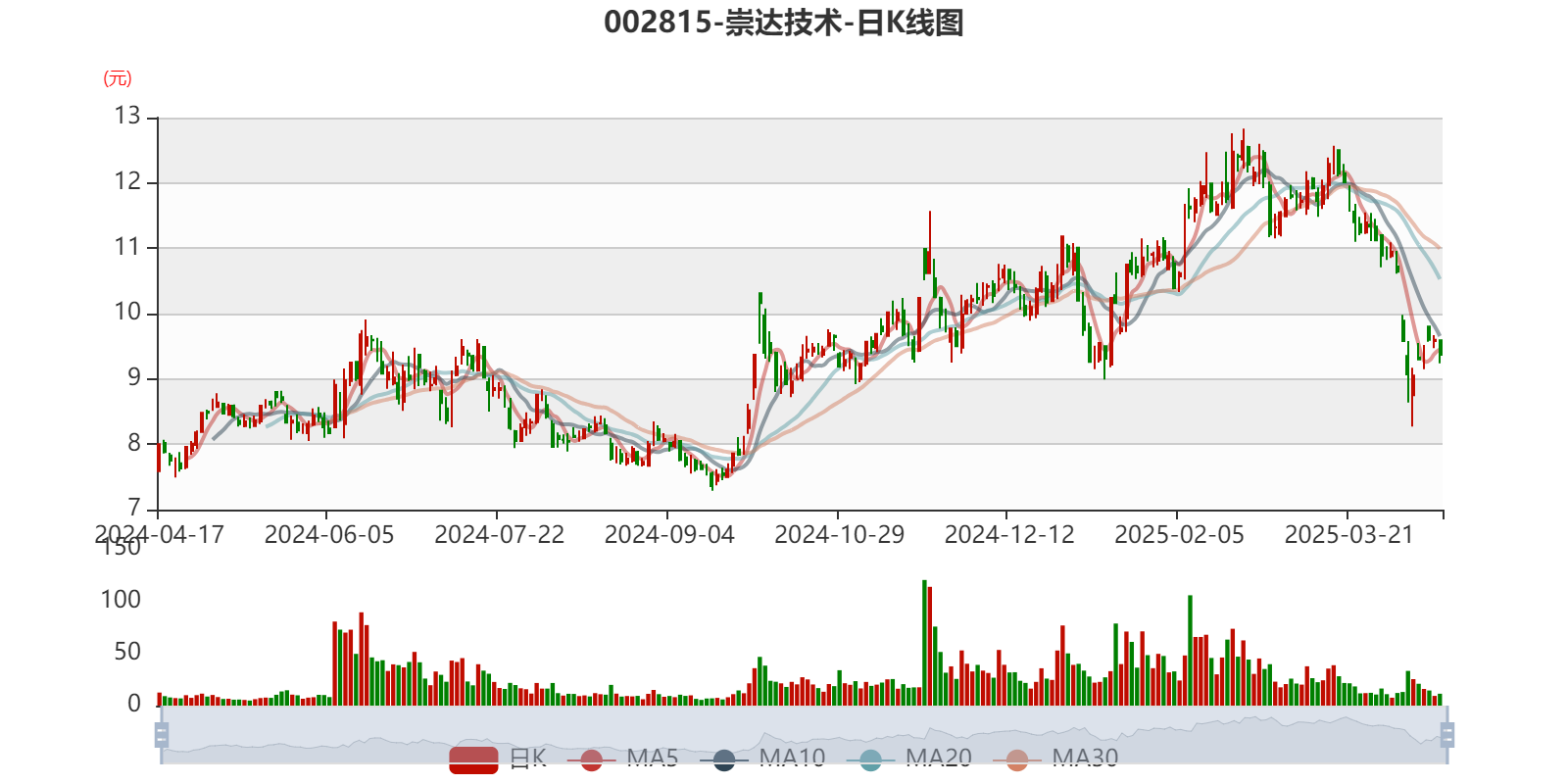Click the 2024-04-17 date label

pos(160,534)
